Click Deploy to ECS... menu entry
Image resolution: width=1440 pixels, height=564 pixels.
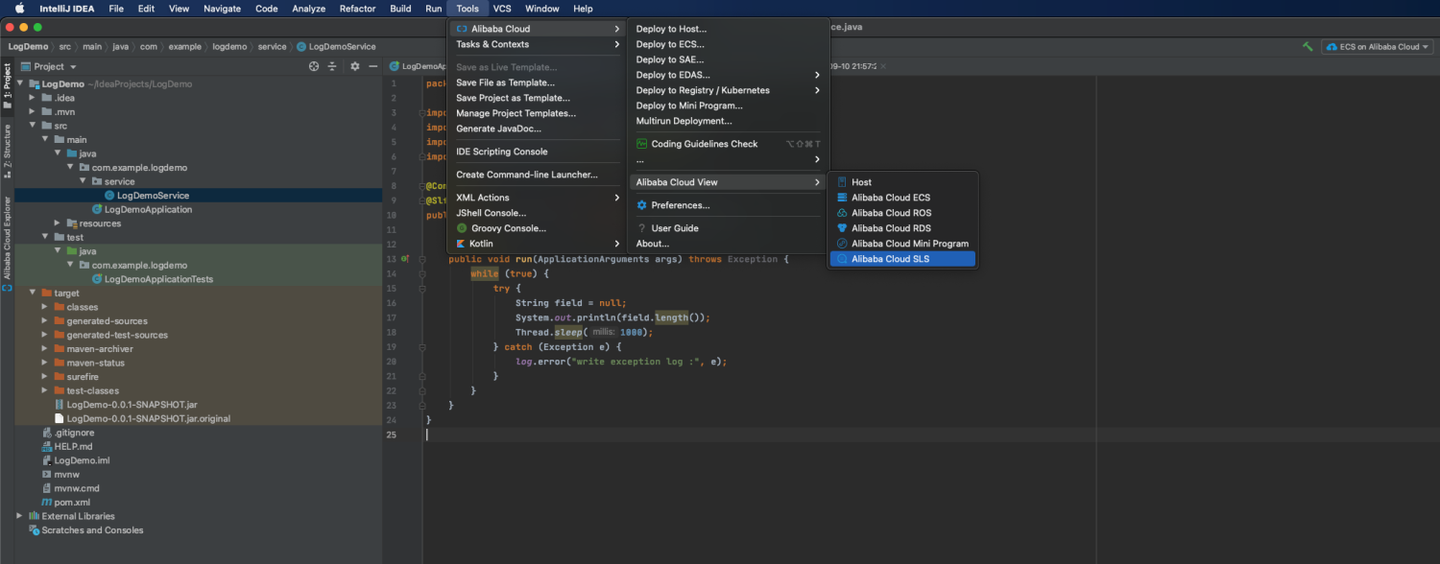(x=727, y=44)
